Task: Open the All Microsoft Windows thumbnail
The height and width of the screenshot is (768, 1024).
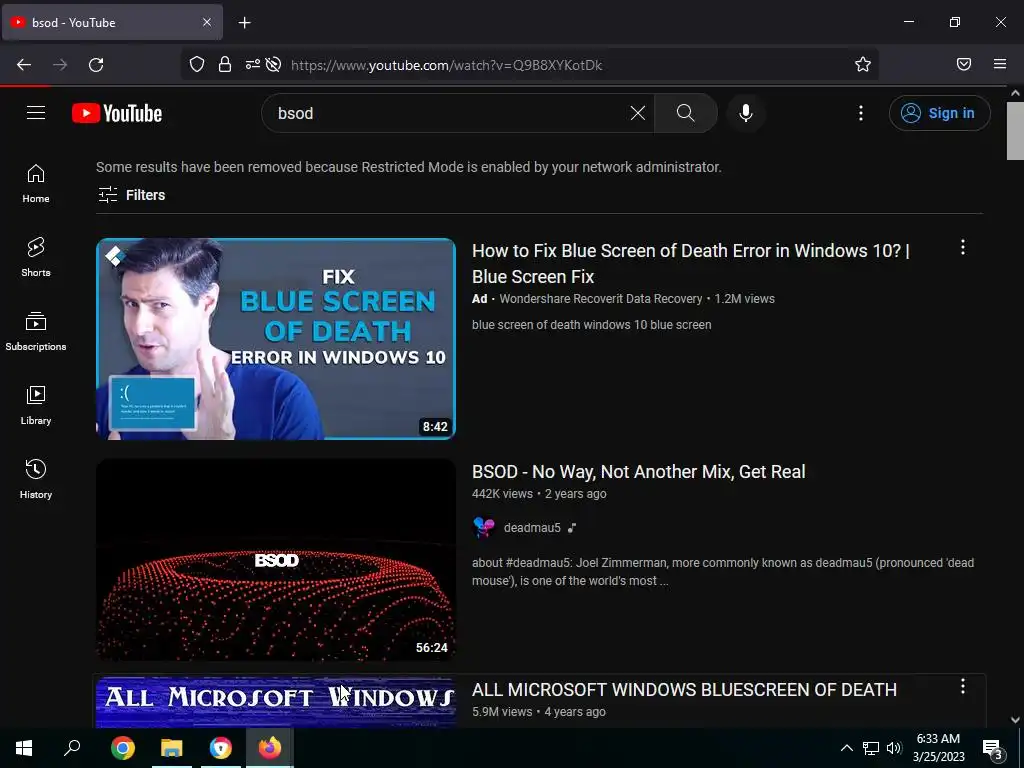Action: coord(276,702)
